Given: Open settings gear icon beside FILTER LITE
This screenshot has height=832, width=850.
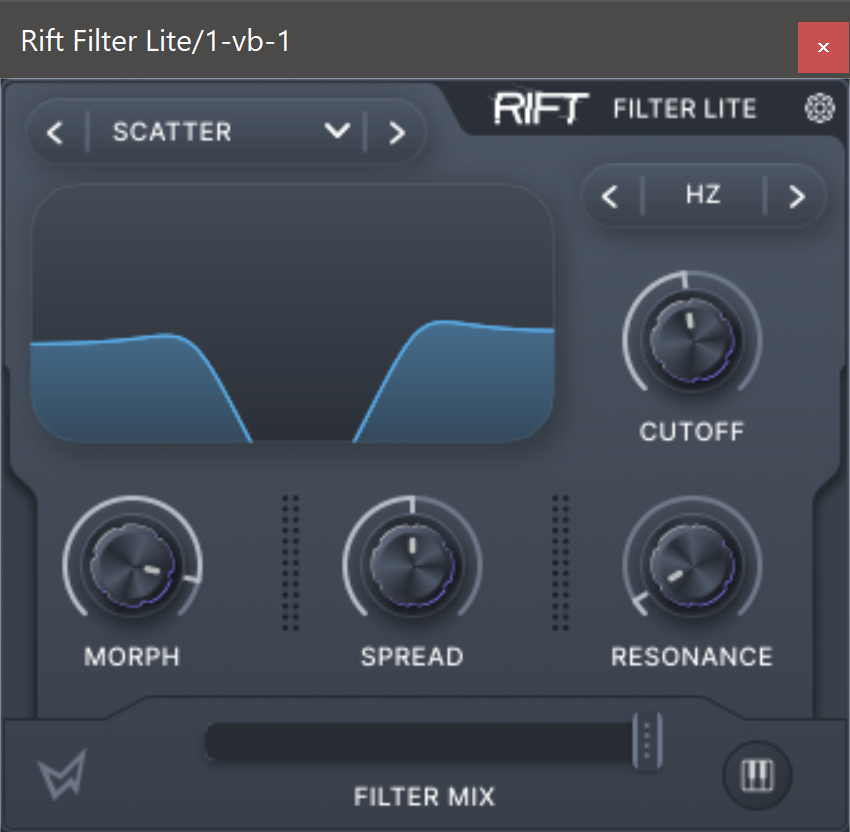Looking at the screenshot, I should (819, 108).
